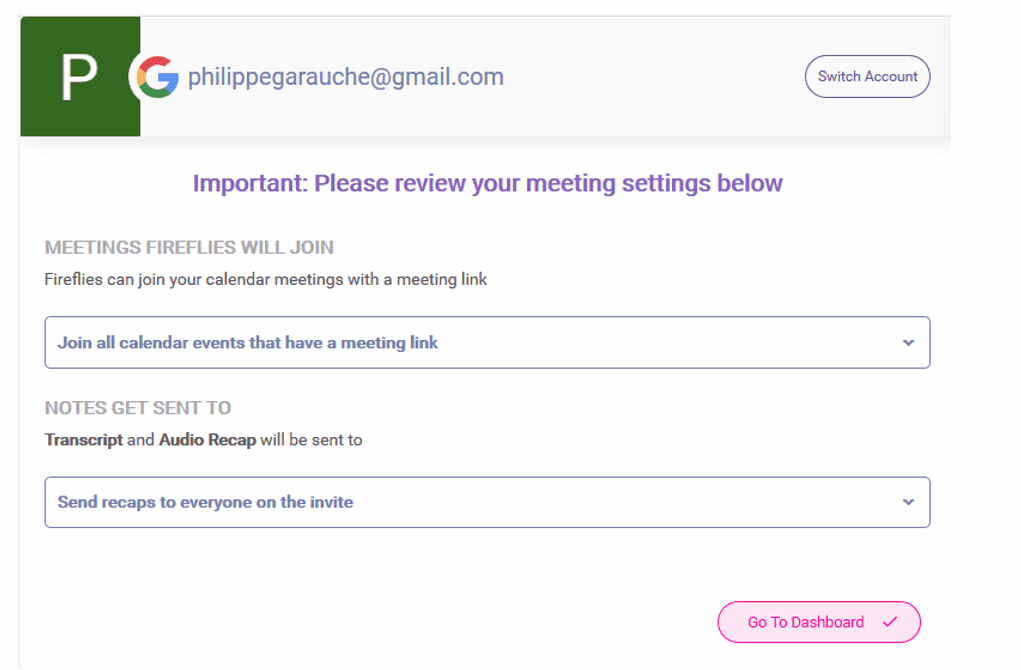Viewport: 1021px width, 670px height.
Task: Click the checkmark icon in Go To Dashboard
Action: 889,622
